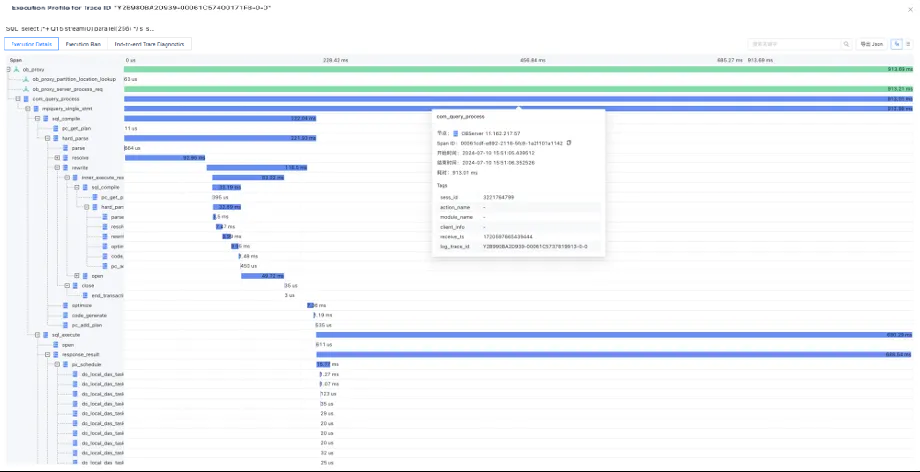The image size is (920, 472).
Task: Click the OBServer node icon in tooltip
Action: [x=456, y=132]
